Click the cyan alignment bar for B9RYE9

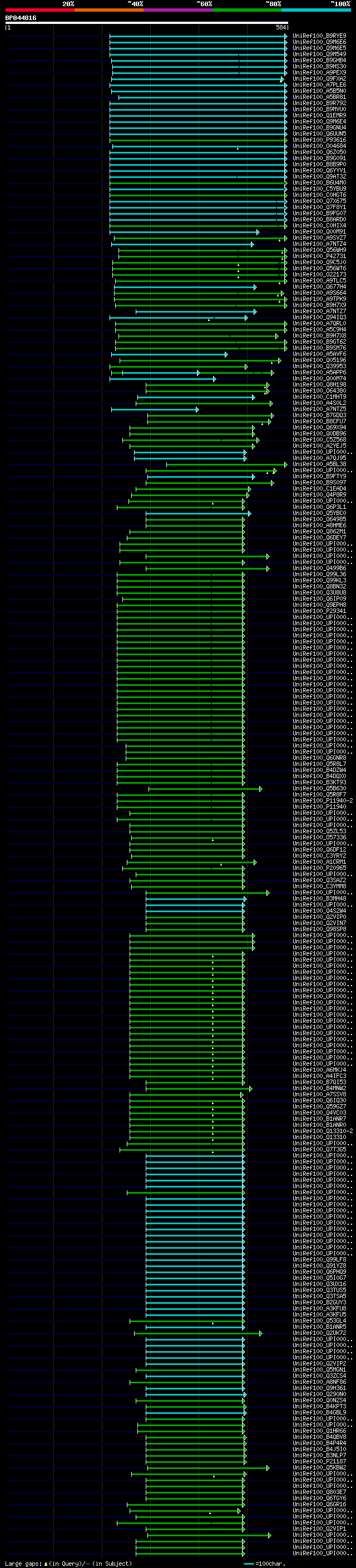pyautogui.click(x=199, y=36)
